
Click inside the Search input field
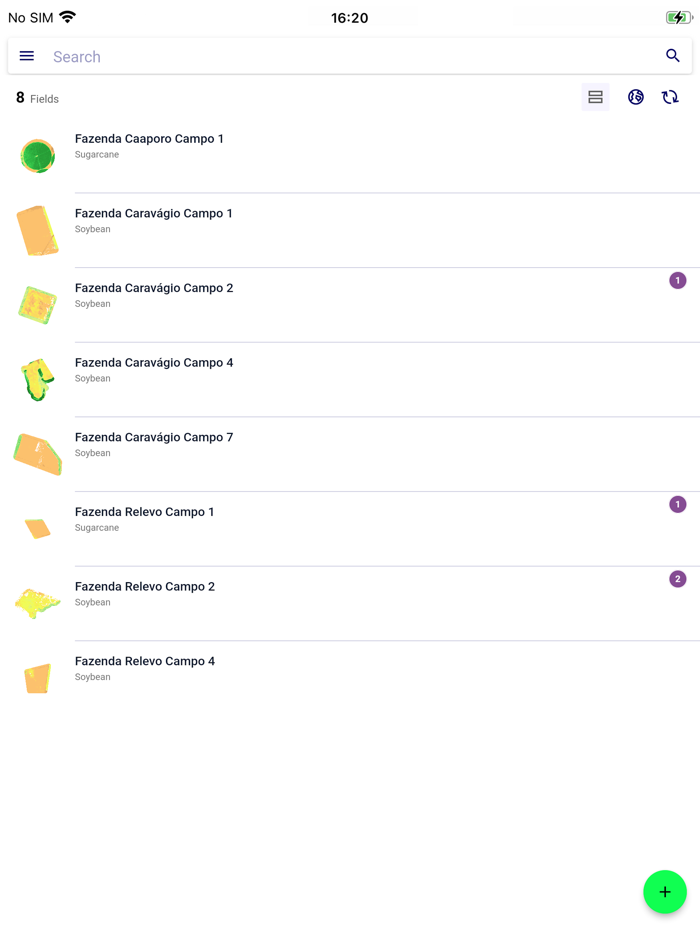[300, 56]
